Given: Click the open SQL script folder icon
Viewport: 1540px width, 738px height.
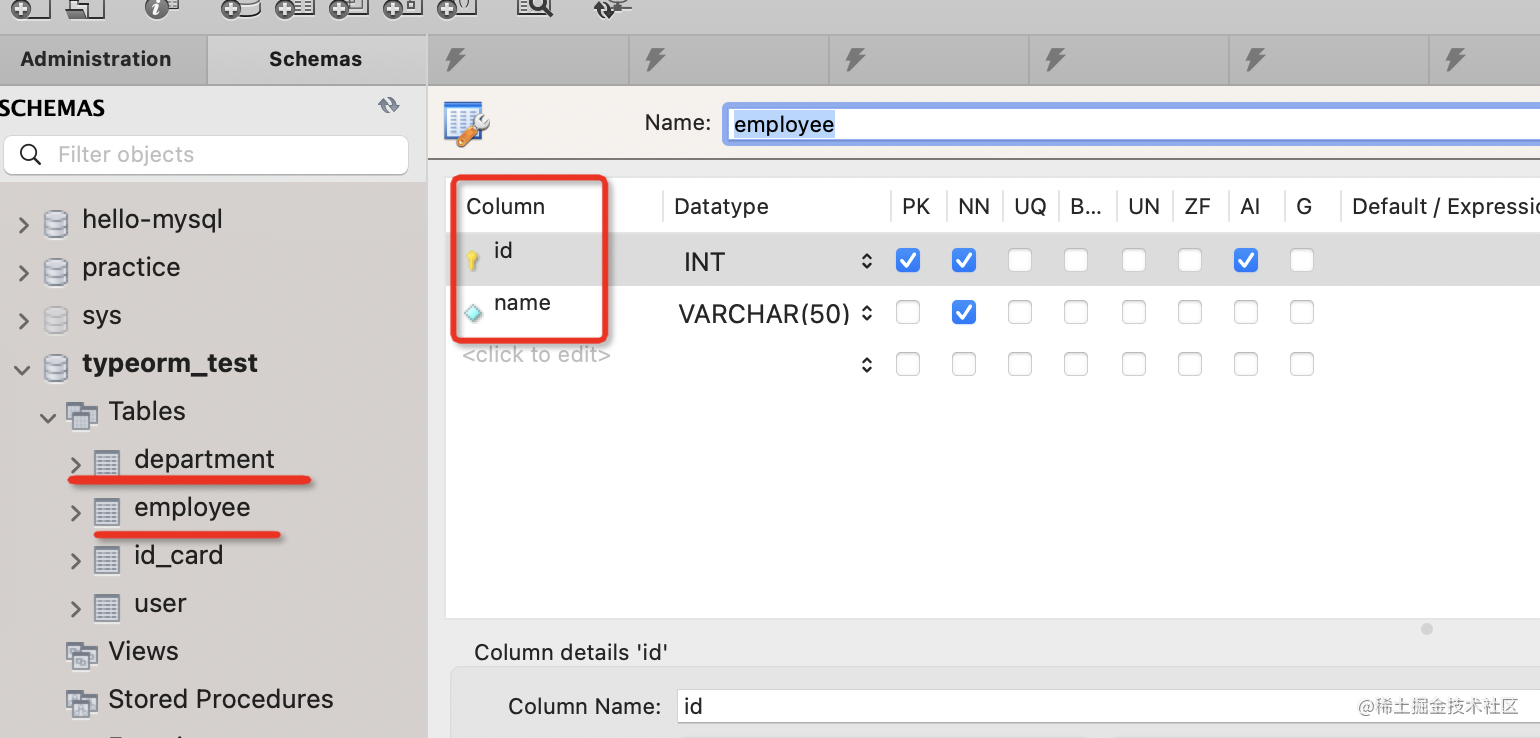Looking at the screenshot, I should tap(86, 8).
